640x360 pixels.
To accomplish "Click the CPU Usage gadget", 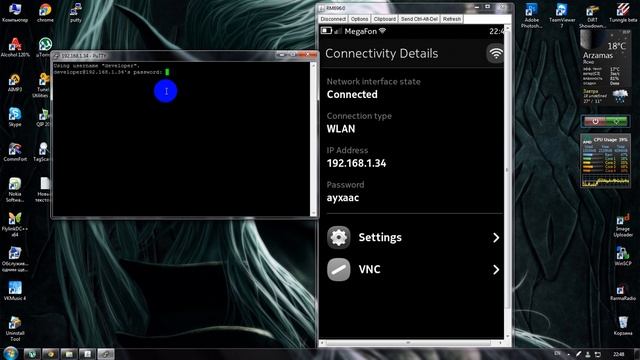I will [x=606, y=161].
